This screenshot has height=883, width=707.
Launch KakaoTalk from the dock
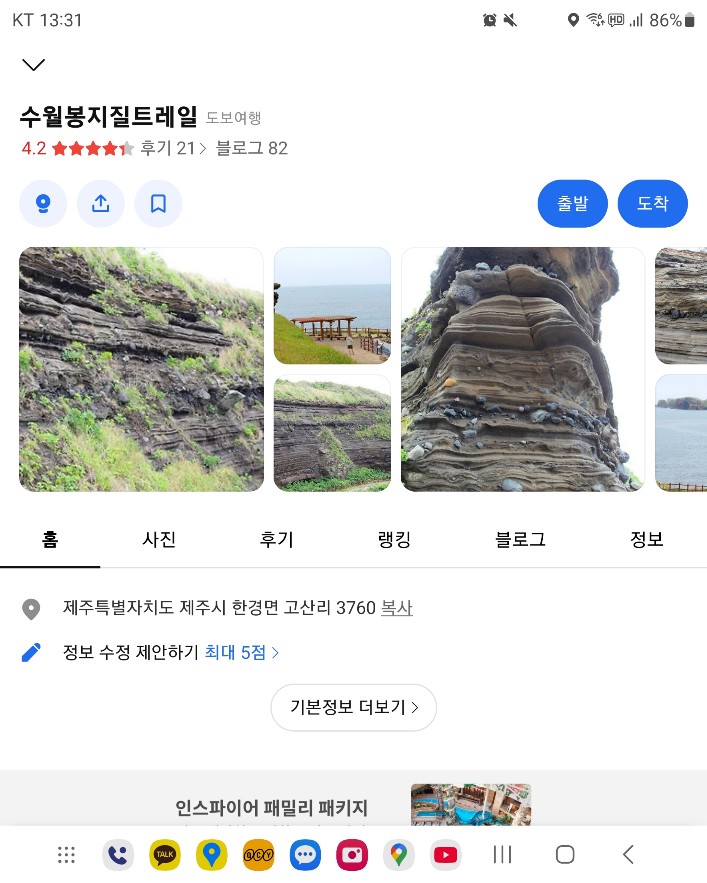[x=165, y=855]
